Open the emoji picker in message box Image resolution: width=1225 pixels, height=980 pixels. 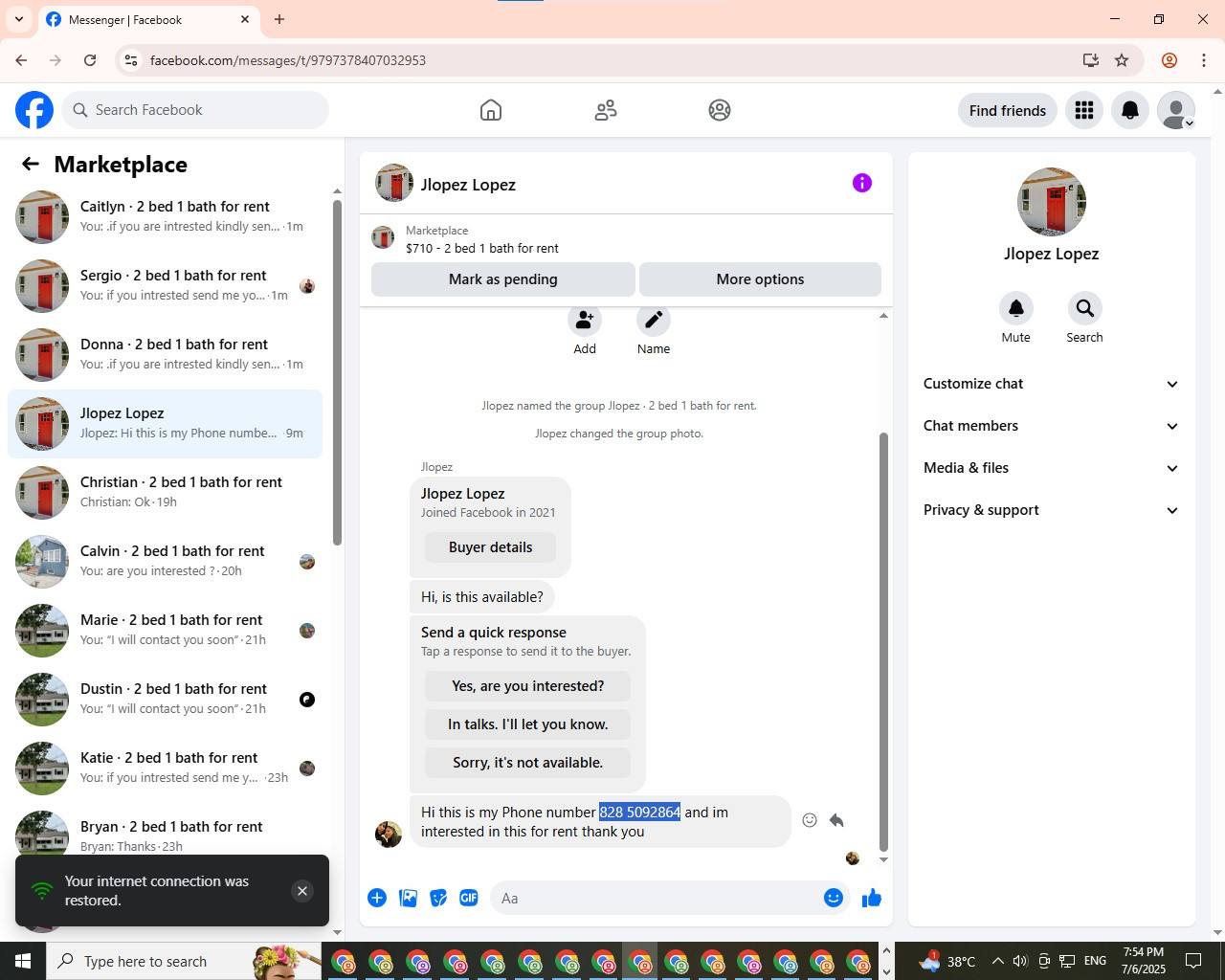coord(834,898)
